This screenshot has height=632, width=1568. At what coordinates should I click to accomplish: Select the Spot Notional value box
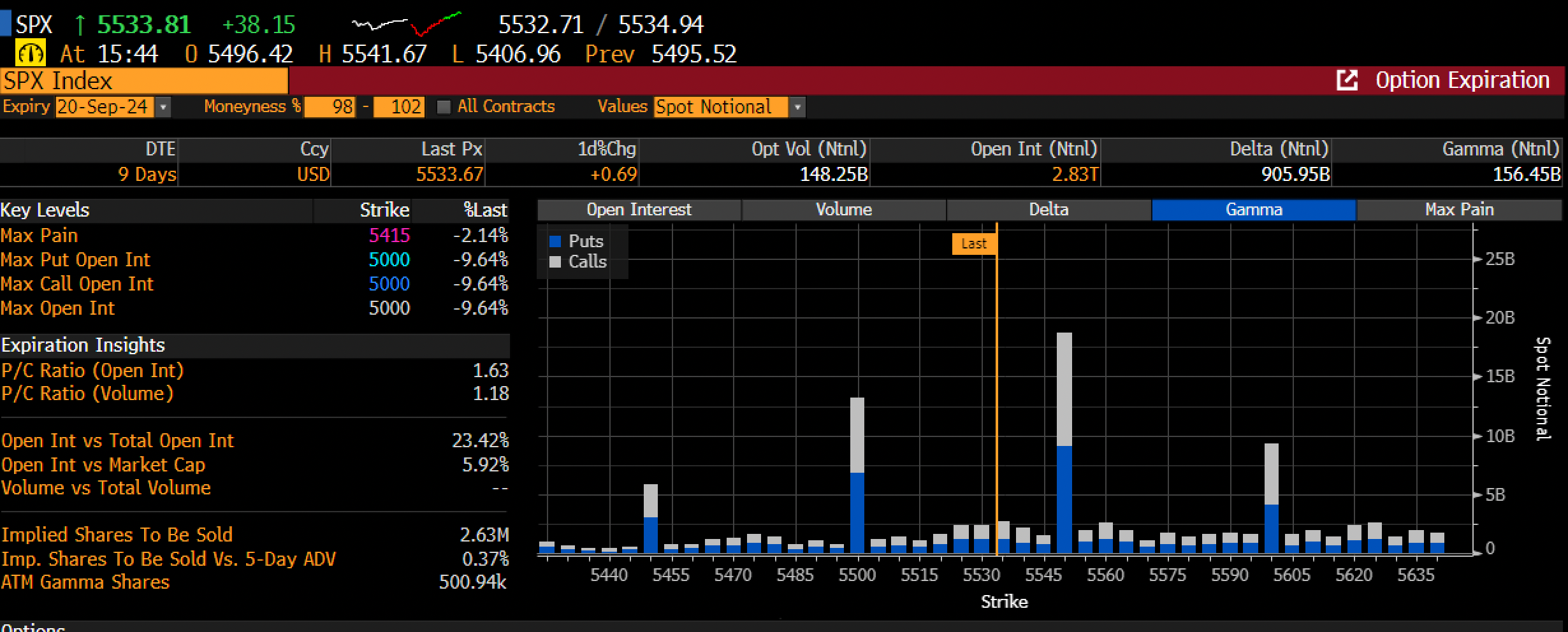click(721, 106)
